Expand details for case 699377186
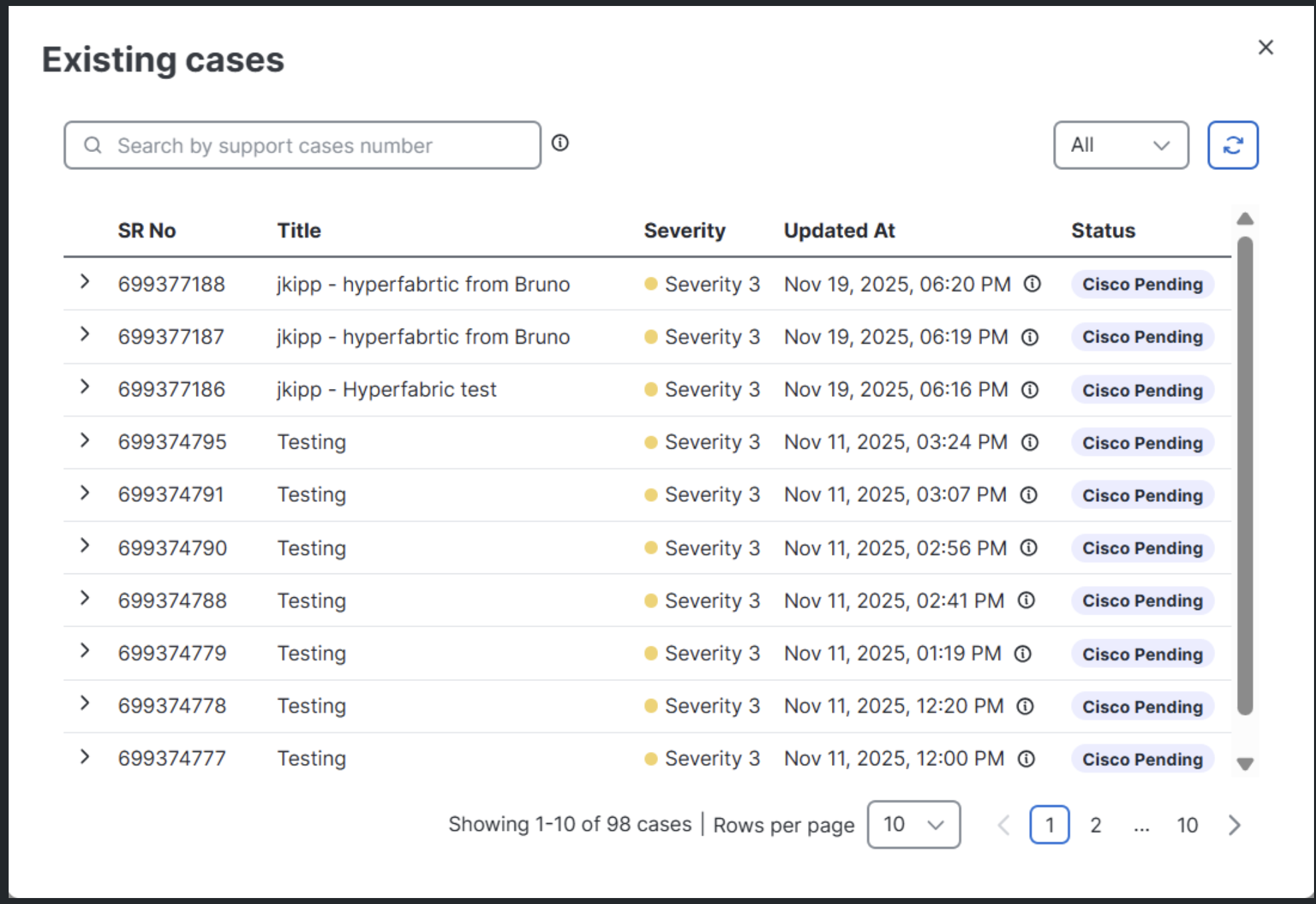 (85, 390)
